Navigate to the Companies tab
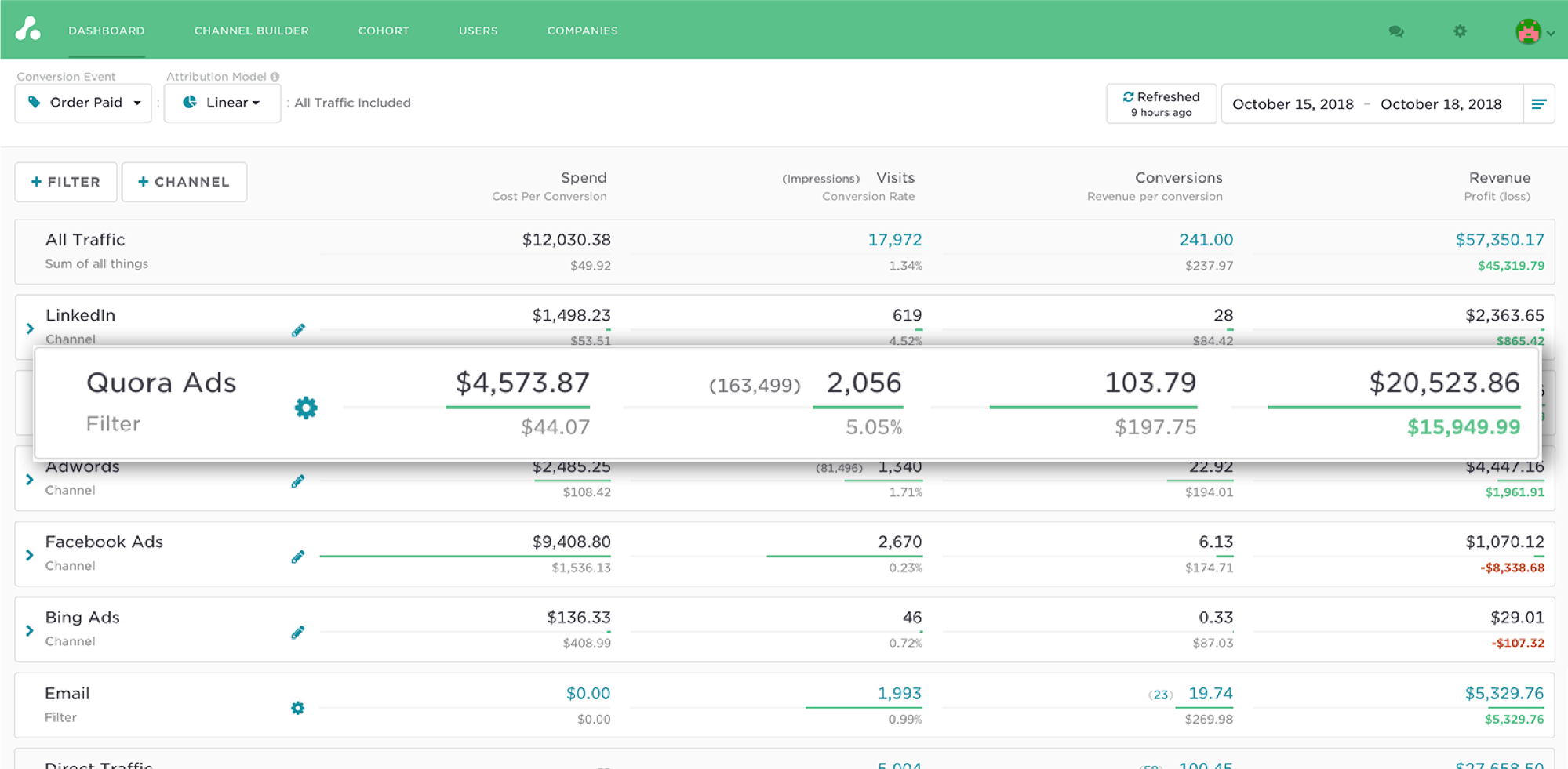The height and width of the screenshot is (769, 1568). [x=583, y=31]
